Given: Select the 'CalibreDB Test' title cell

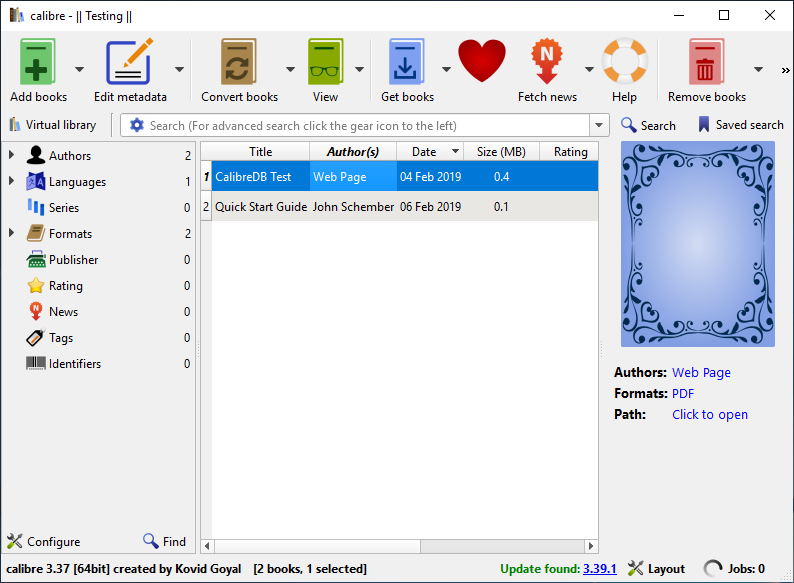Looking at the screenshot, I should coord(260,176).
